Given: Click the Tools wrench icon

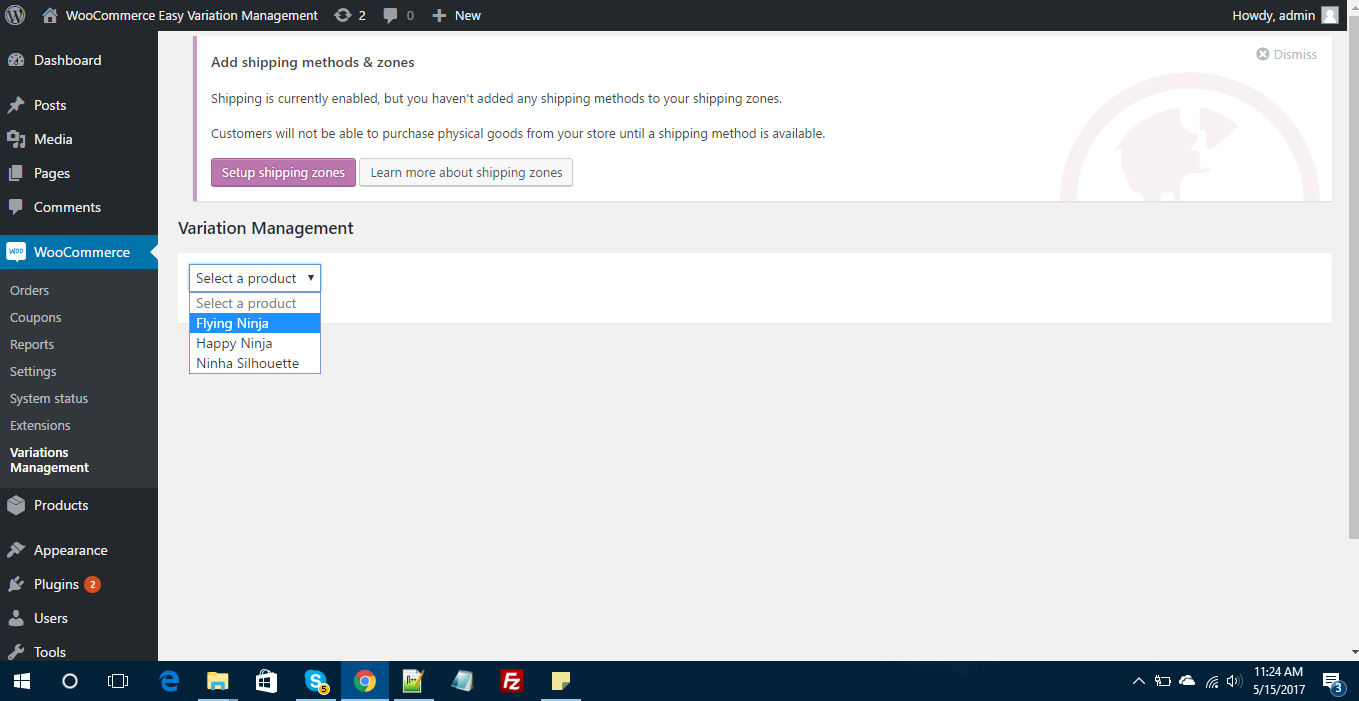Looking at the screenshot, I should 16,652.
